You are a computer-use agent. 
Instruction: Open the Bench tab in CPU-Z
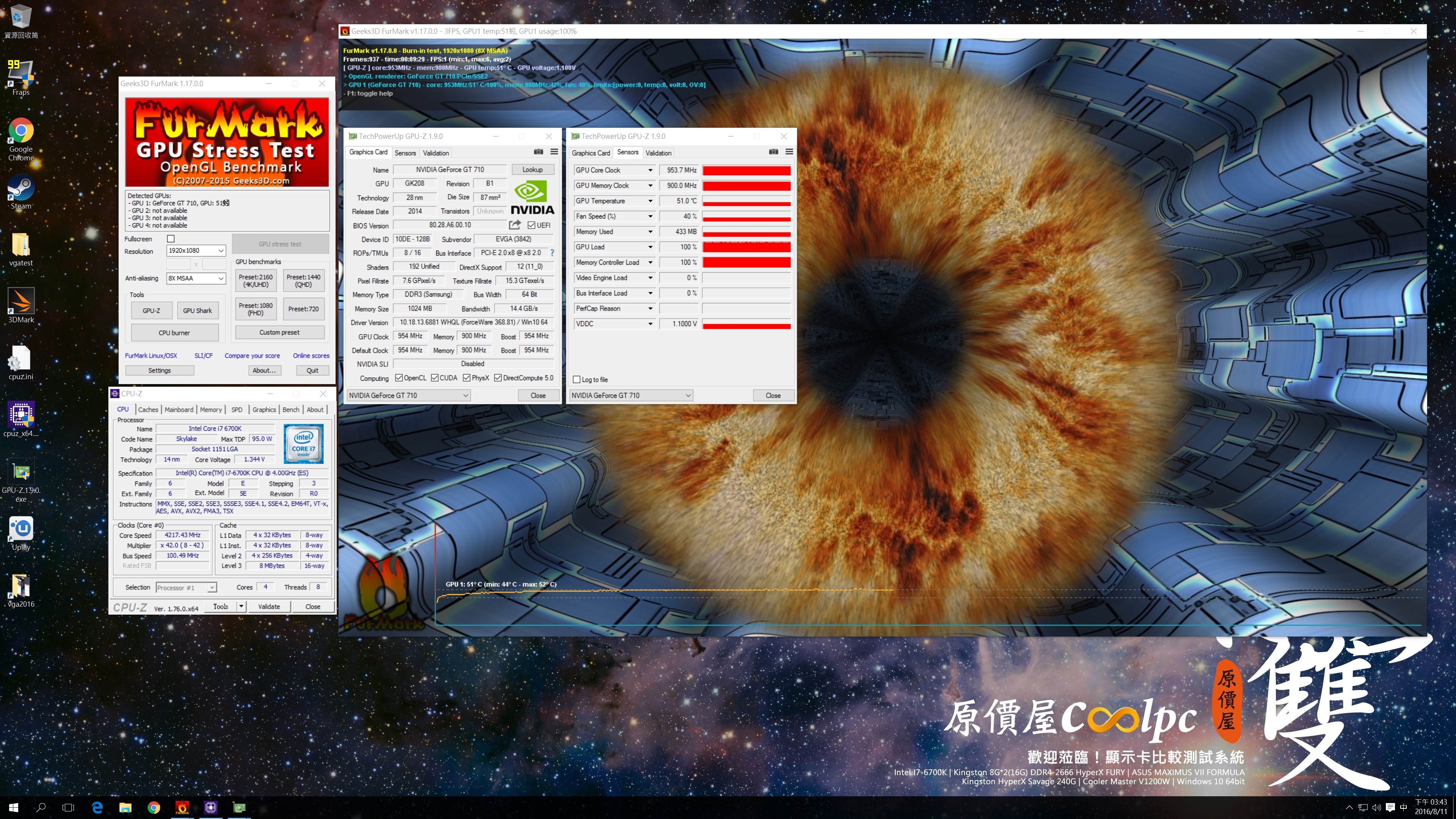coord(291,410)
